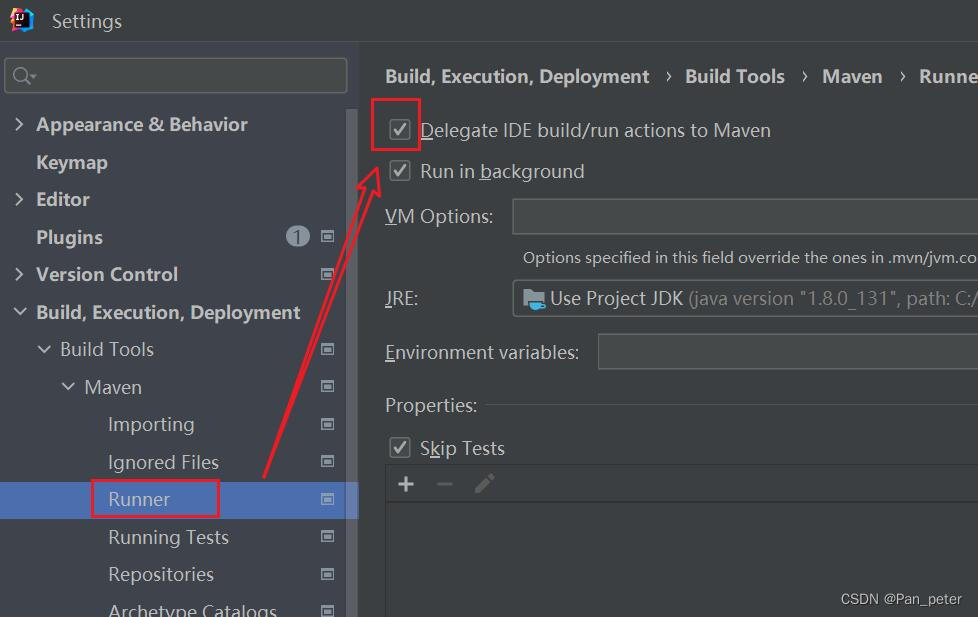Select the Plugins settings item
This screenshot has width=978, height=617.
[69, 237]
